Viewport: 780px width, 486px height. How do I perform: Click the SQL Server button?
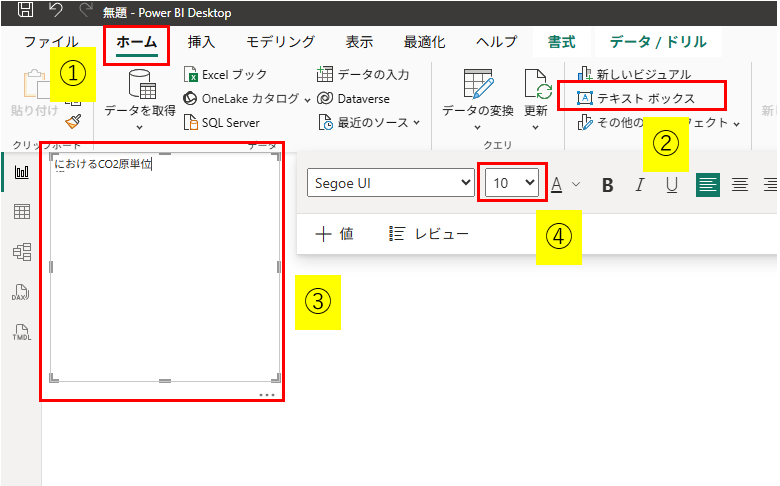tap(222, 122)
